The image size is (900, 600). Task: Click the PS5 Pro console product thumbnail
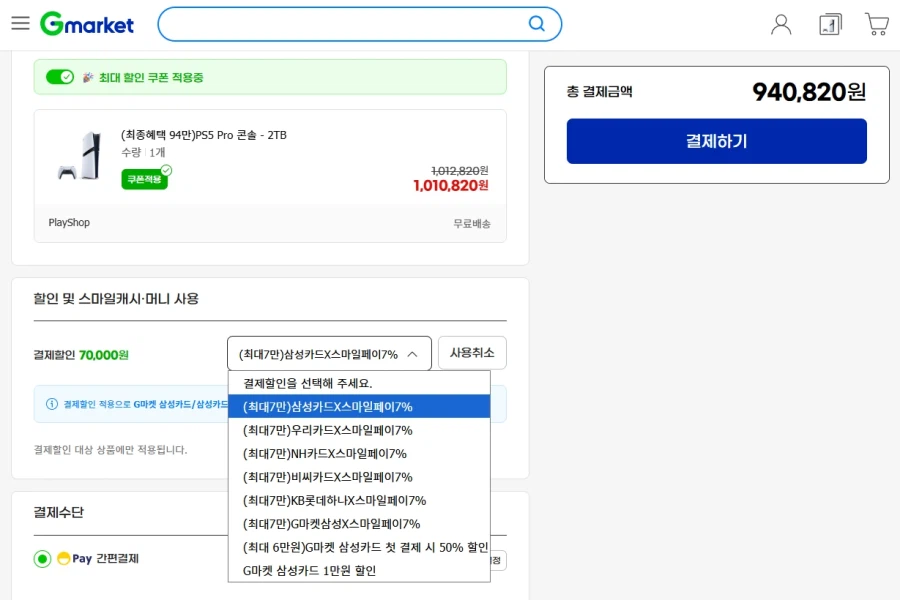point(80,165)
